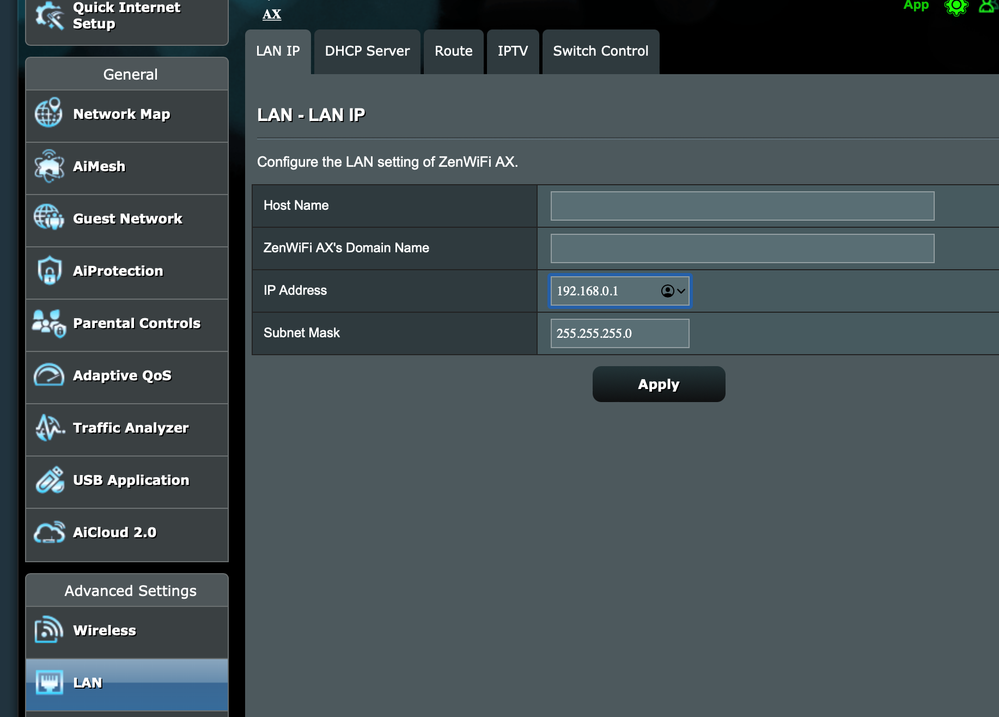The image size is (999, 717).
Task: Click the AiProtection shield lock icon
Action: pyautogui.click(x=49, y=271)
